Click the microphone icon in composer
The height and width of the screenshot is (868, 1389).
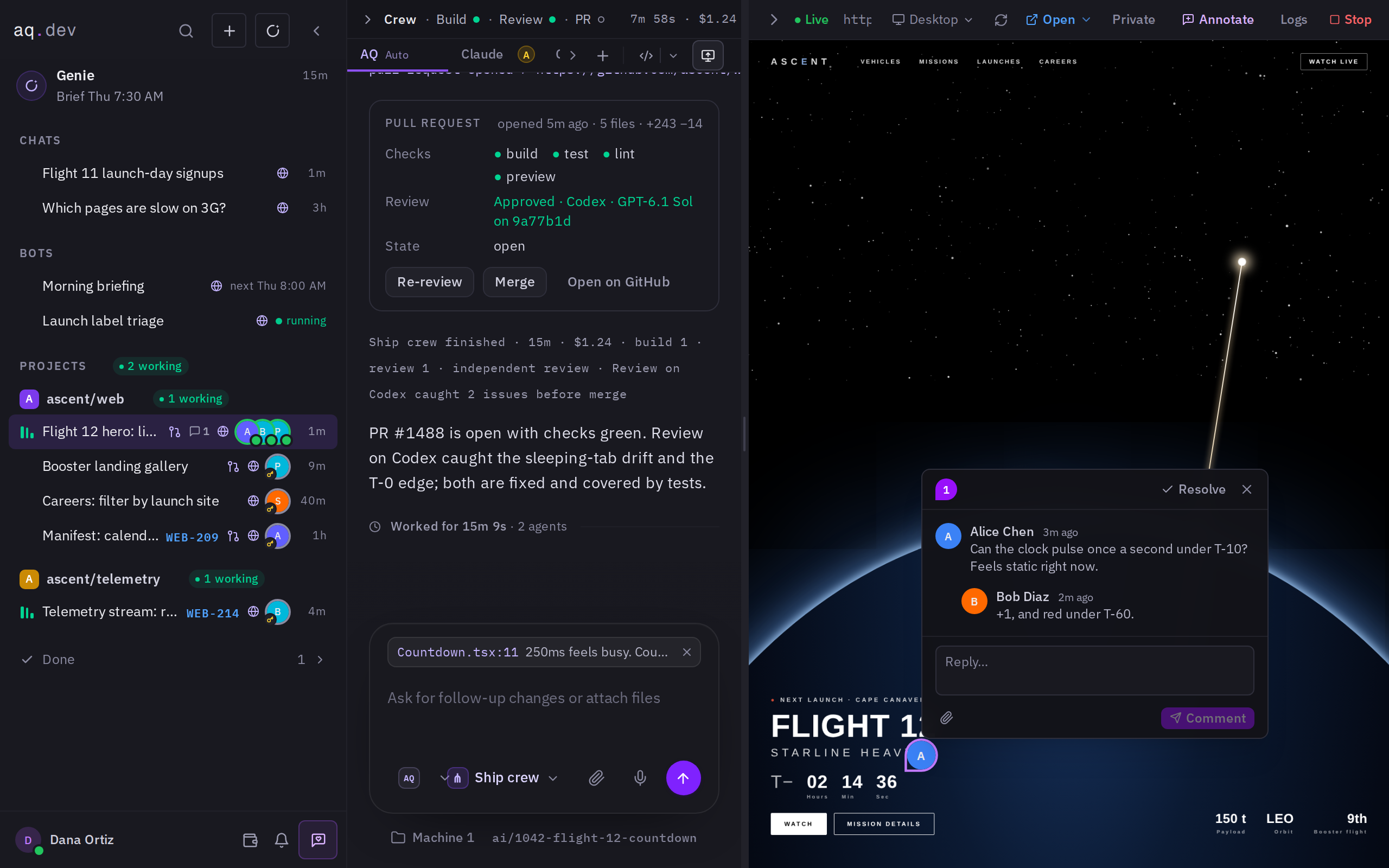coord(640,778)
